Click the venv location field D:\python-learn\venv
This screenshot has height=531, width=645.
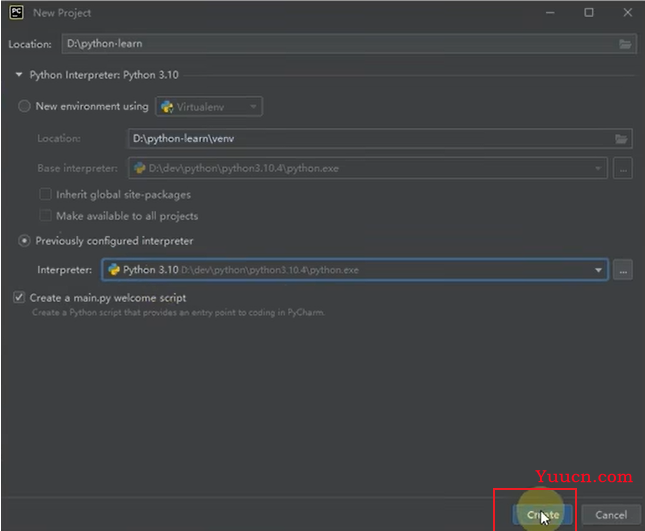[380, 139]
